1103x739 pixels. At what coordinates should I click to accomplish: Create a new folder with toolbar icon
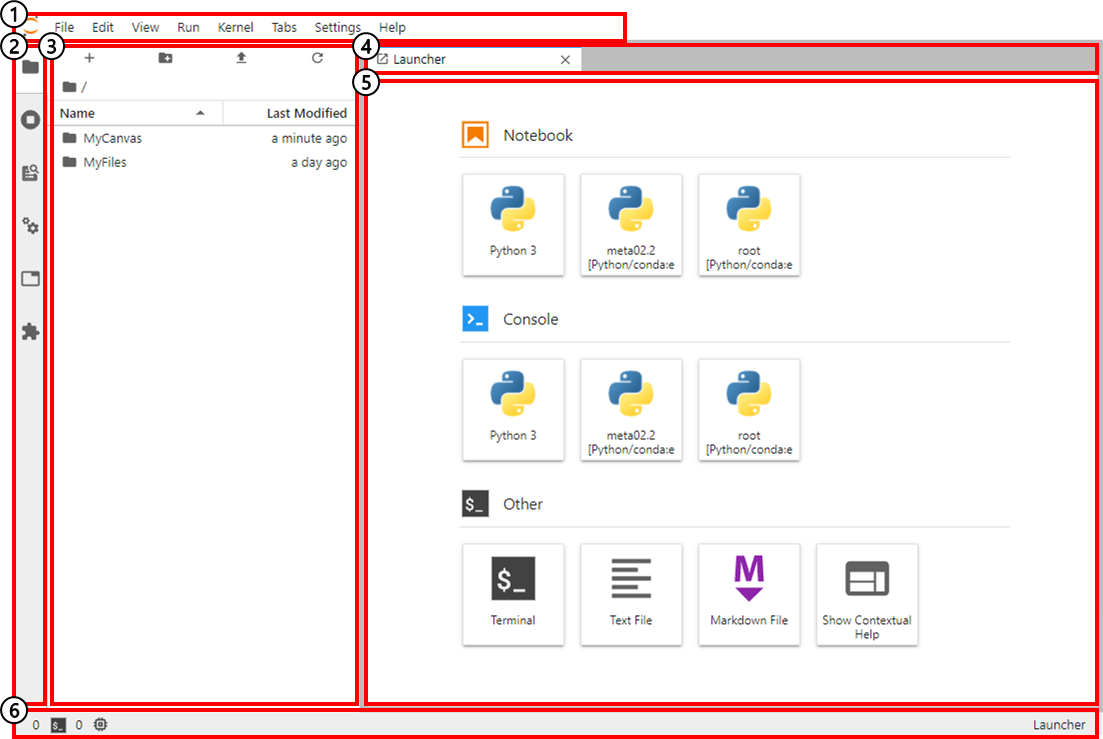coord(165,58)
